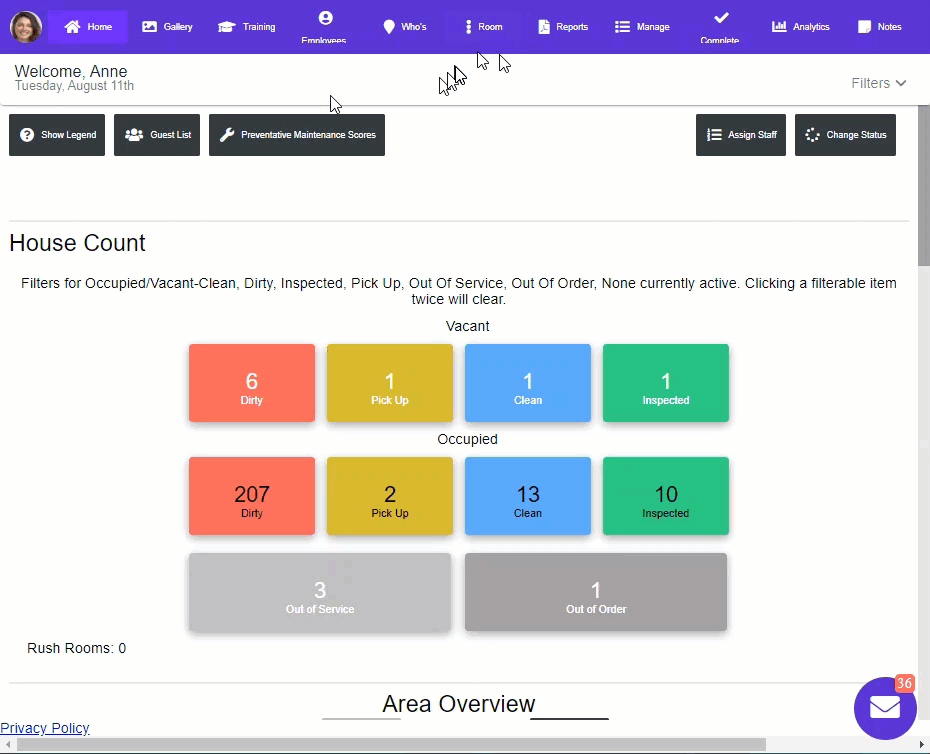Click the Reports PDF file icon
Screen dimensions: 930x754
[x=544, y=27]
